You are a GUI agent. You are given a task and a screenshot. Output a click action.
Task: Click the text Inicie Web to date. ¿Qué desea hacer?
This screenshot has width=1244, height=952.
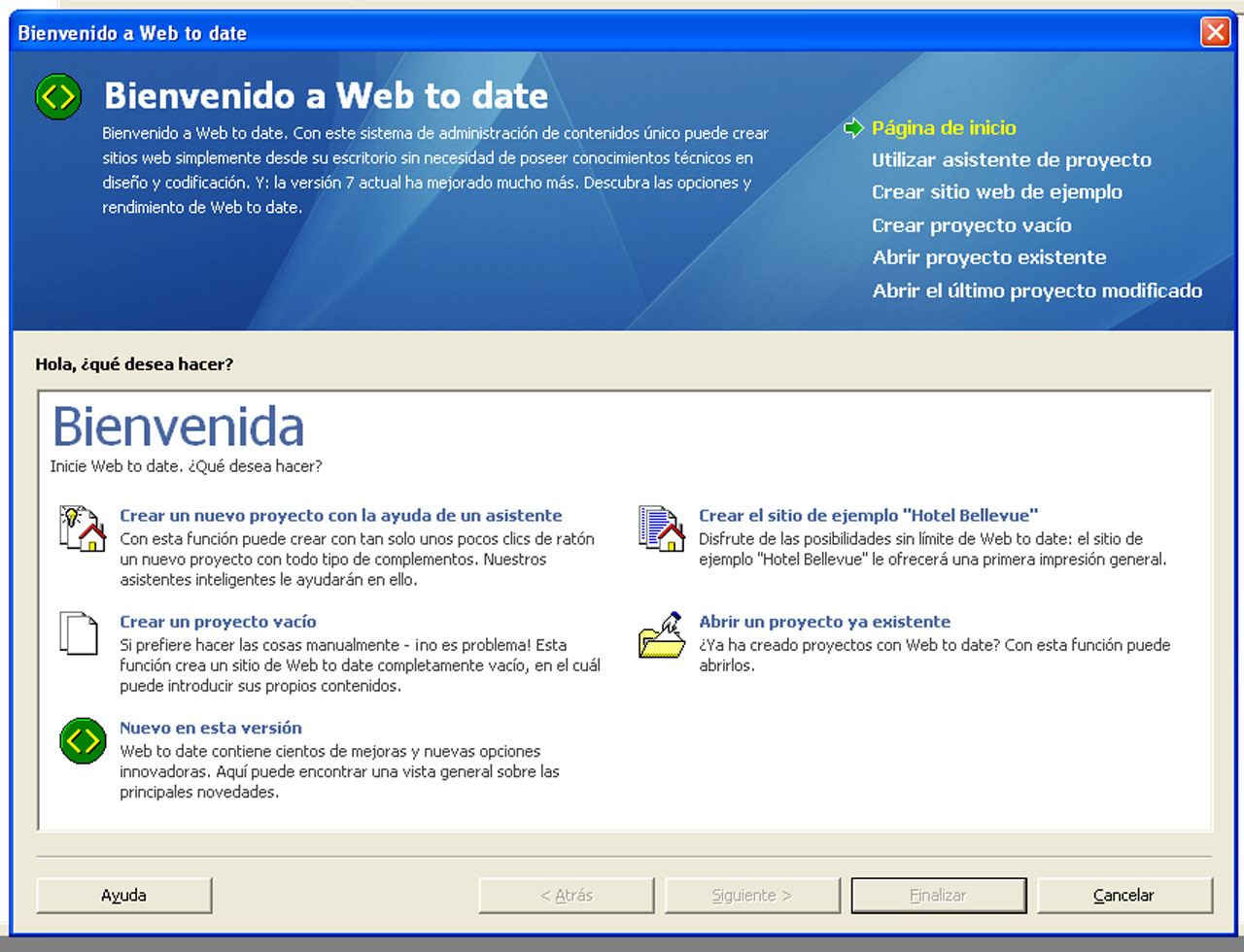(186, 466)
